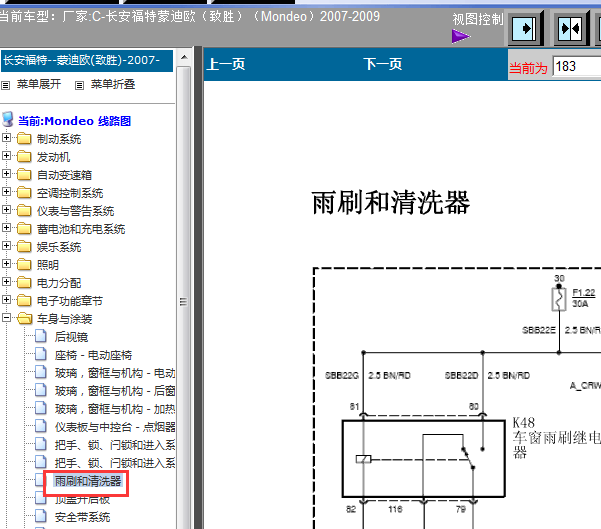Image resolution: width=601 pixels, height=529 pixels.
Task: Expand the 仪表与警告系统 folder
Action: coord(6,209)
